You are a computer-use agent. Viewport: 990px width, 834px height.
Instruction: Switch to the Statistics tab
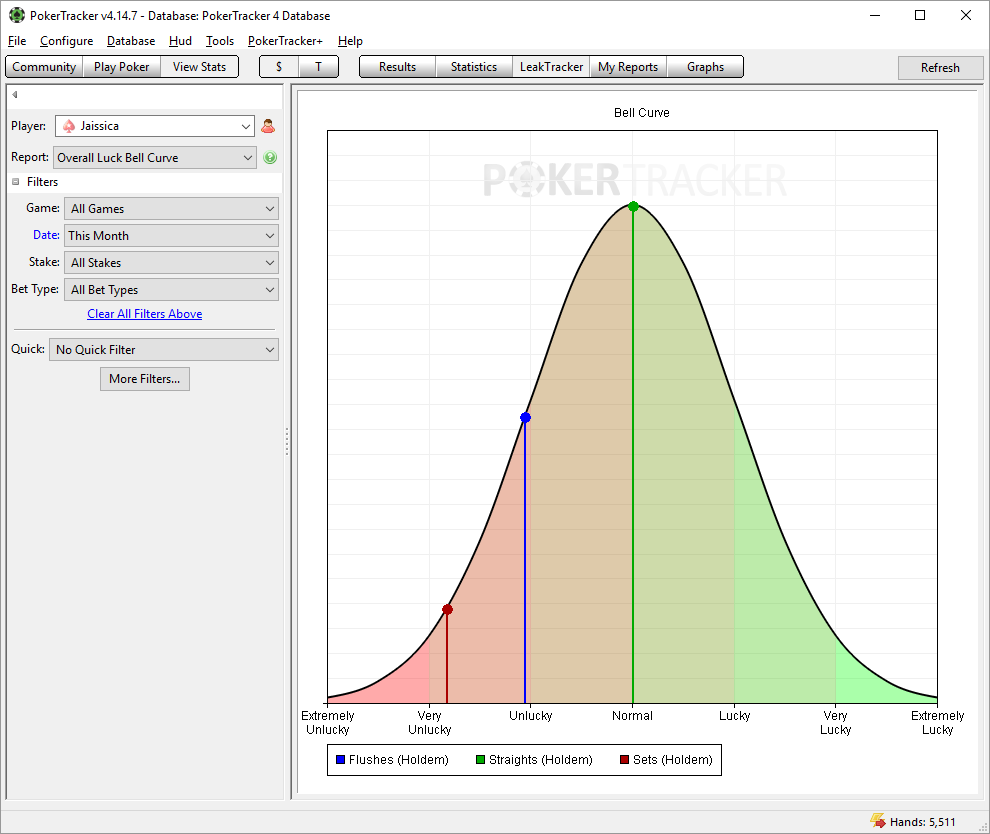[x=474, y=67]
